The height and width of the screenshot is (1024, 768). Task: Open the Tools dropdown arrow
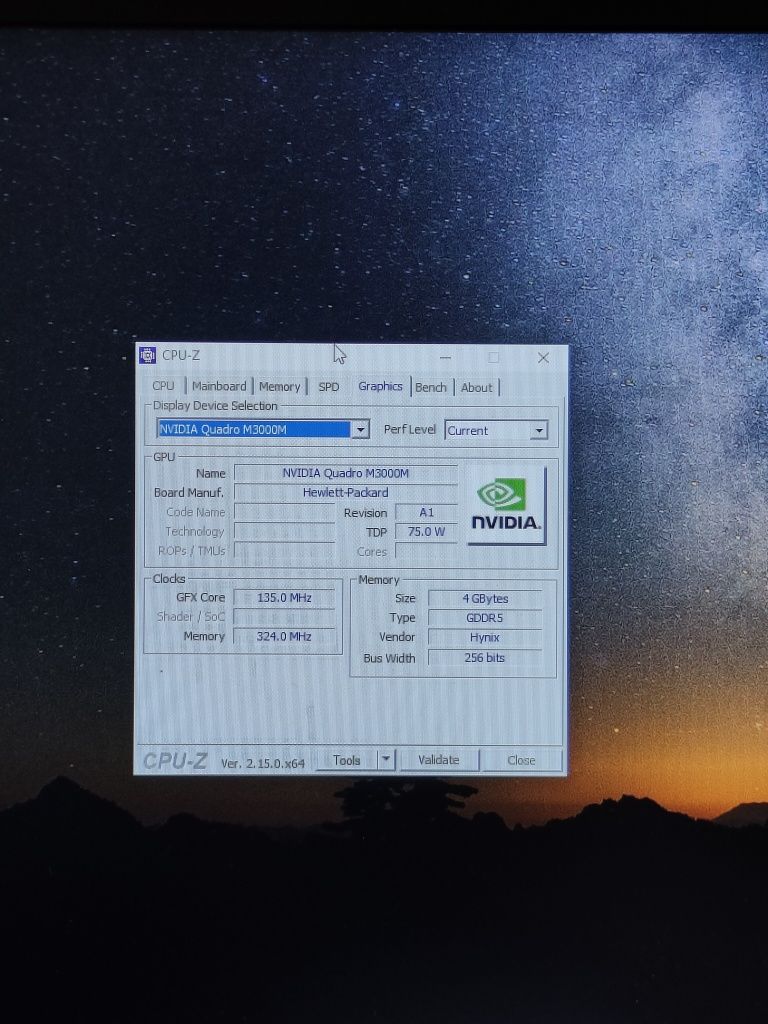(386, 760)
